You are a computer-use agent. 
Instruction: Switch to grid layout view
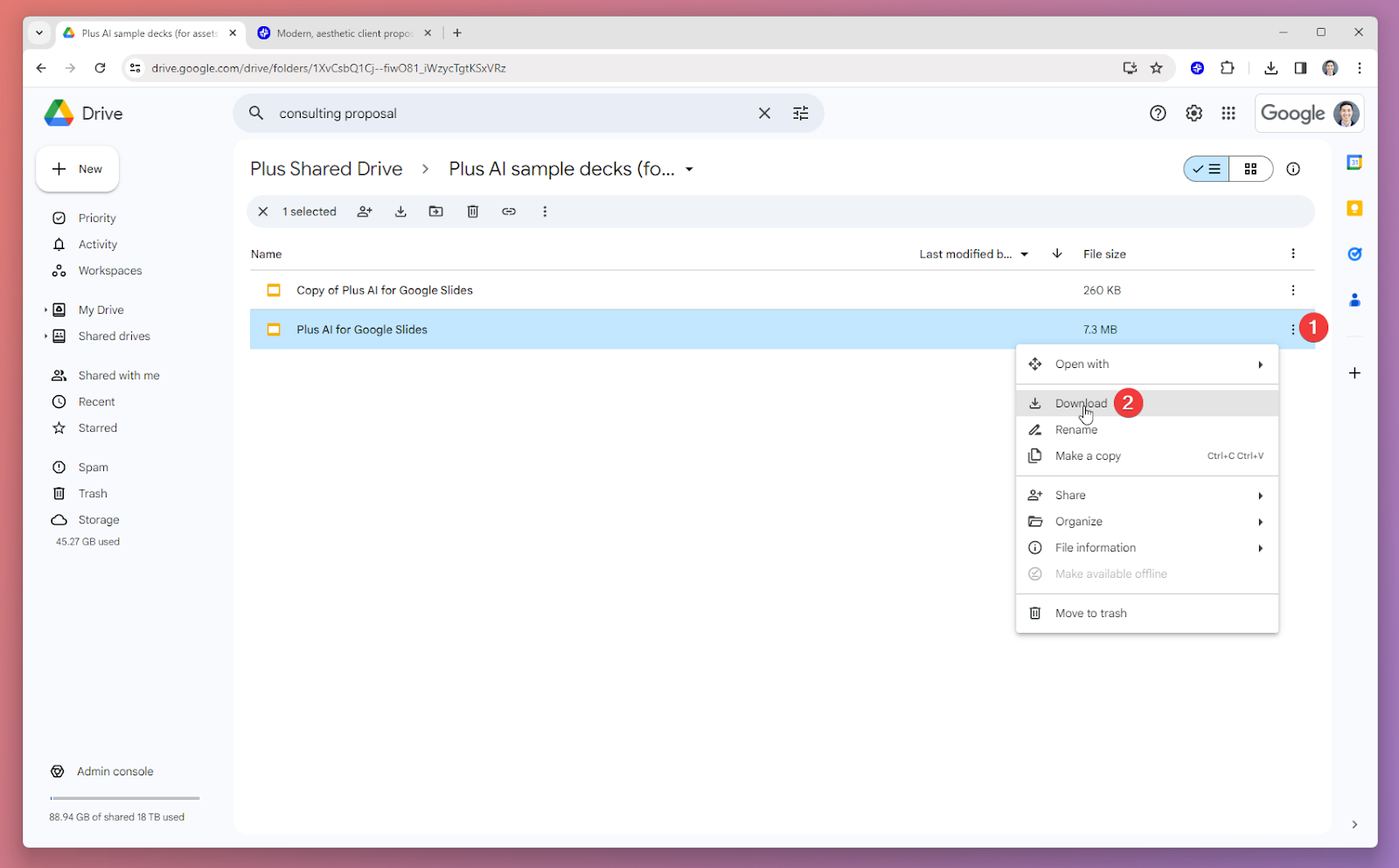pyautogui.click(x=1251, y=169)
